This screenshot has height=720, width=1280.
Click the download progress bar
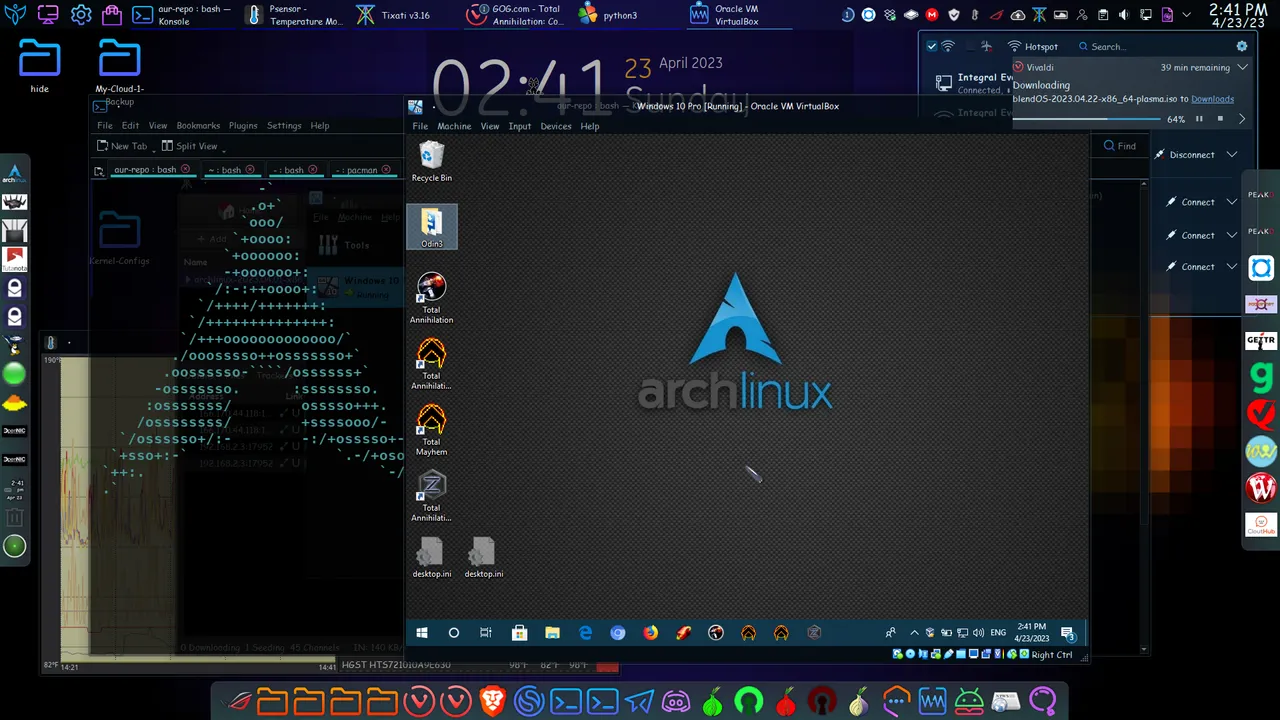[1085, 119]
